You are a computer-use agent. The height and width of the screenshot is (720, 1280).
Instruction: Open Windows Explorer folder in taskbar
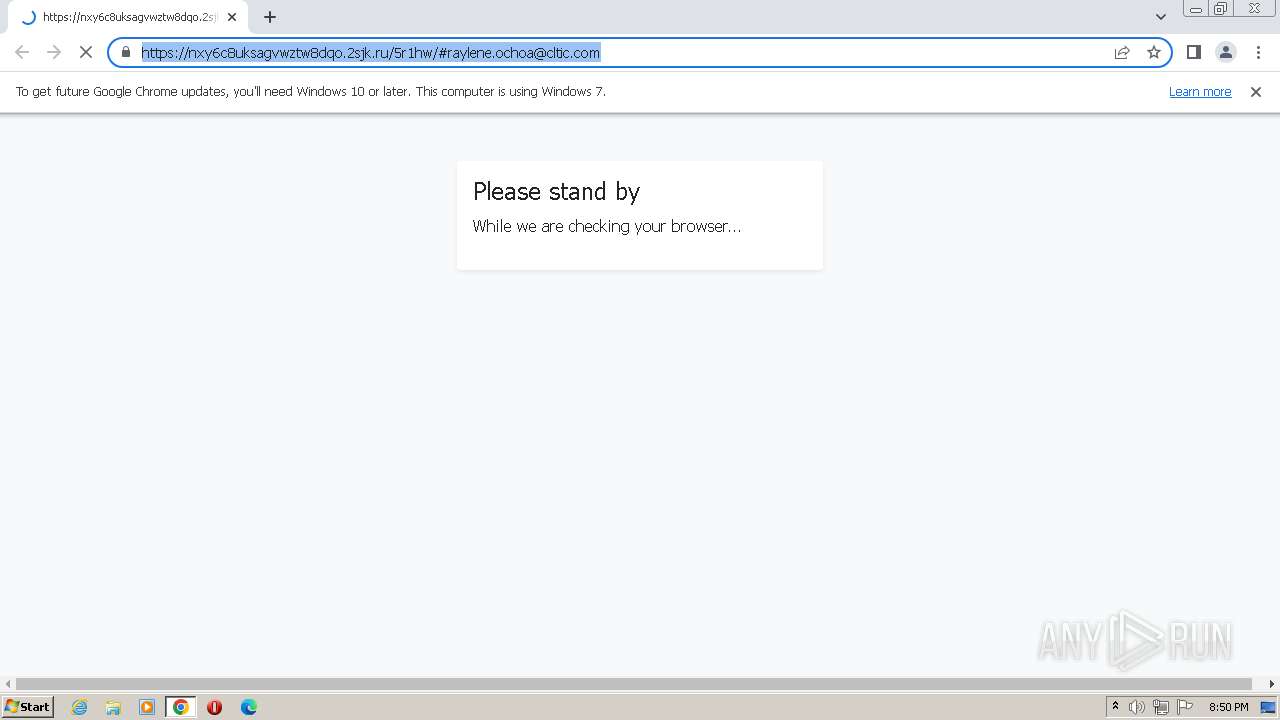113,707
